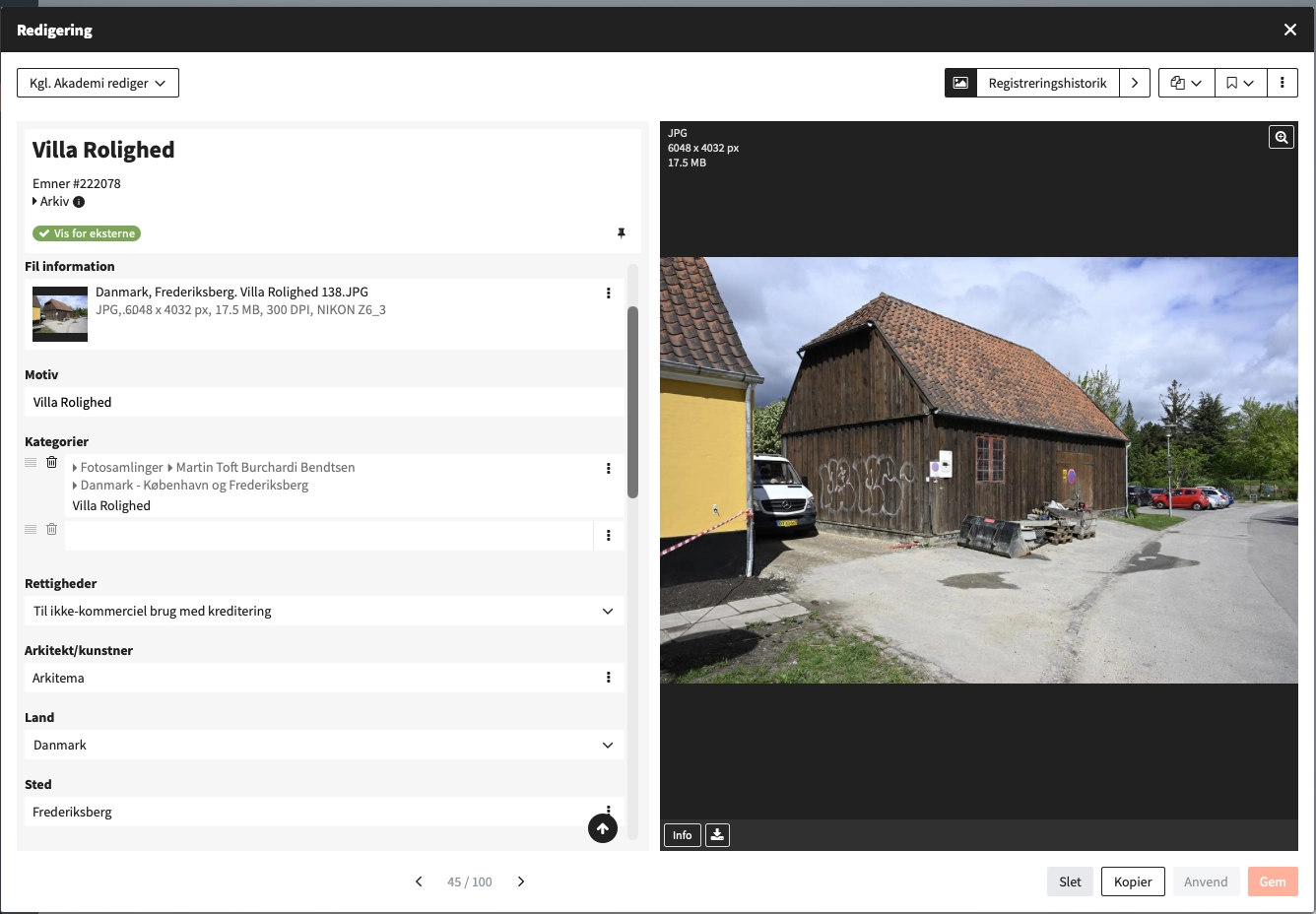Open the bookmark dropdown in the toolbar
Viewport: 1316px width, 914px height.
point(1240,83)
